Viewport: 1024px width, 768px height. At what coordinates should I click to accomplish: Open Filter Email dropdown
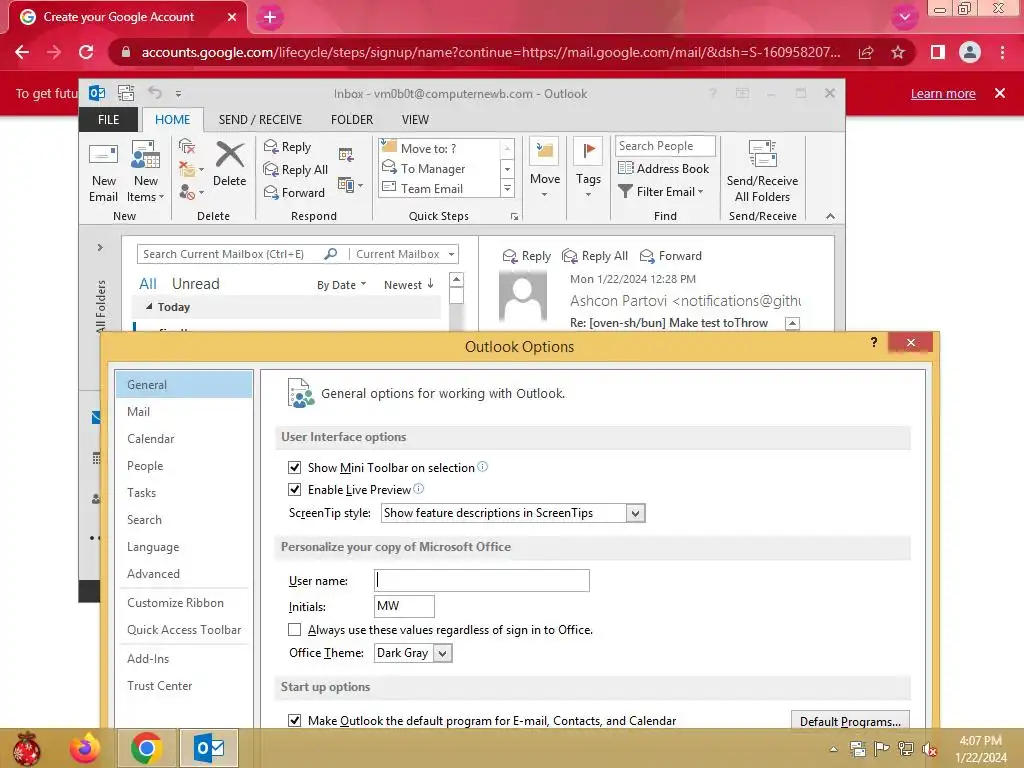(661, 191)
